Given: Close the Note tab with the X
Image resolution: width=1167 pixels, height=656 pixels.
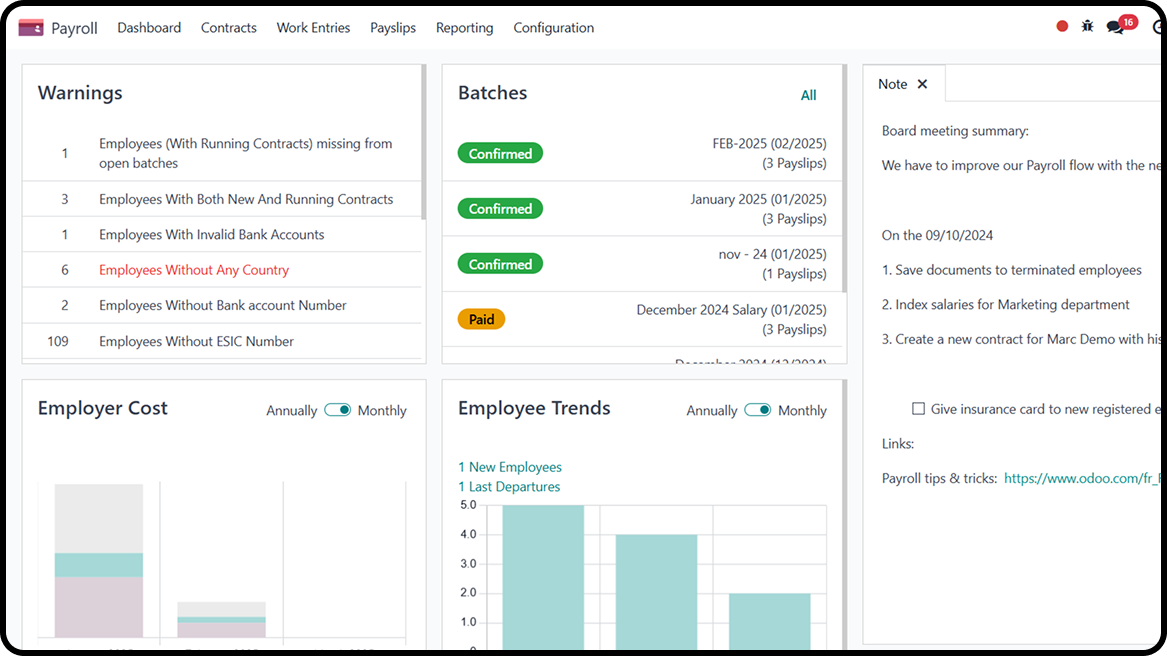Looking at the screenshot, I should coord(922,84).
